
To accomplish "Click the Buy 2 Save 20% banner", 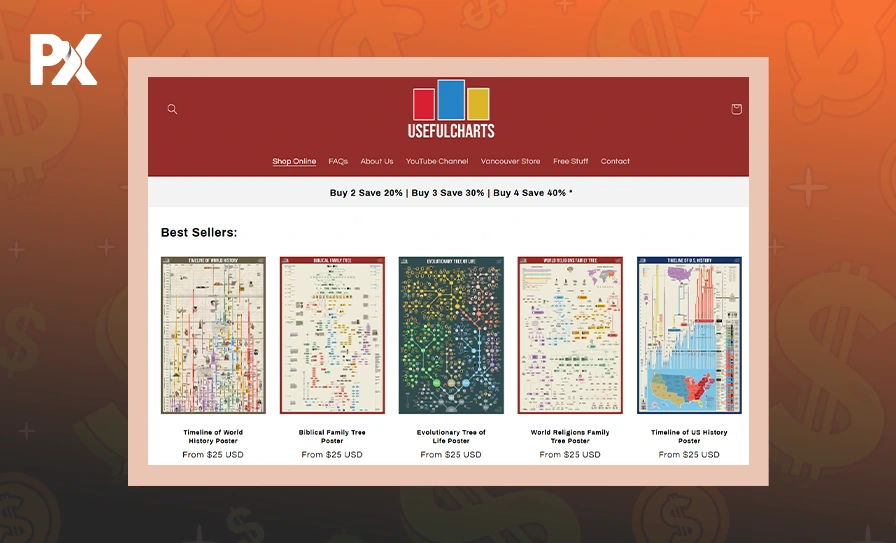I will [451, 192].
